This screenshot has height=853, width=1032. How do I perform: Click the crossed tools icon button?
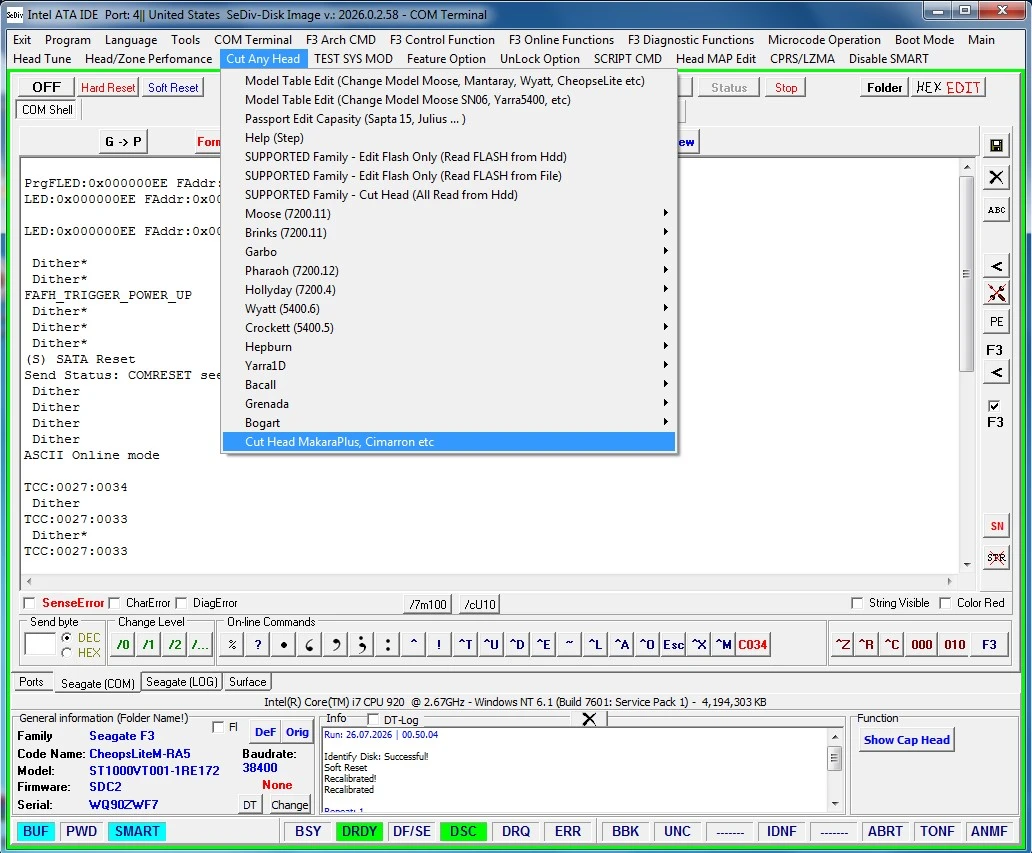click(x=996, y=293)
